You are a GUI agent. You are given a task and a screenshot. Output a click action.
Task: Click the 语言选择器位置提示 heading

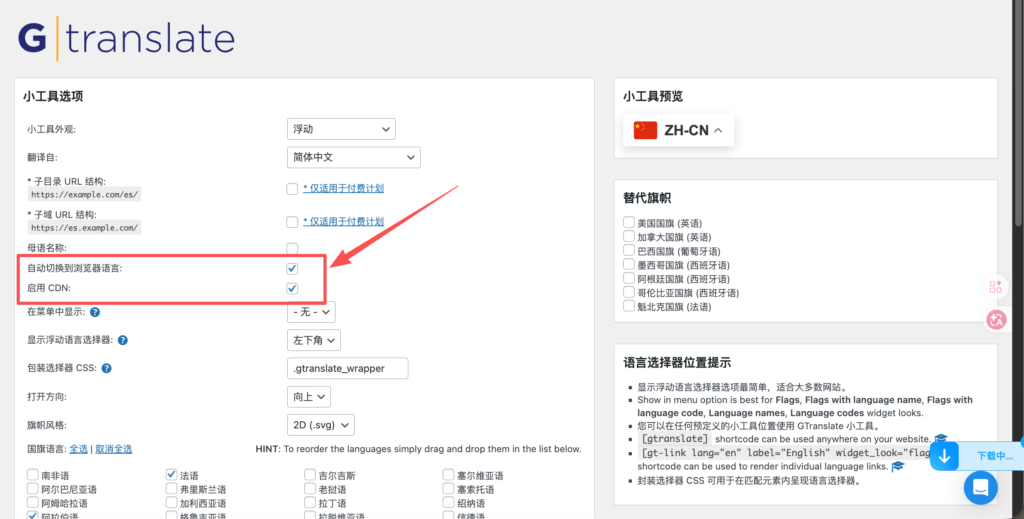[x=677, y=362]
